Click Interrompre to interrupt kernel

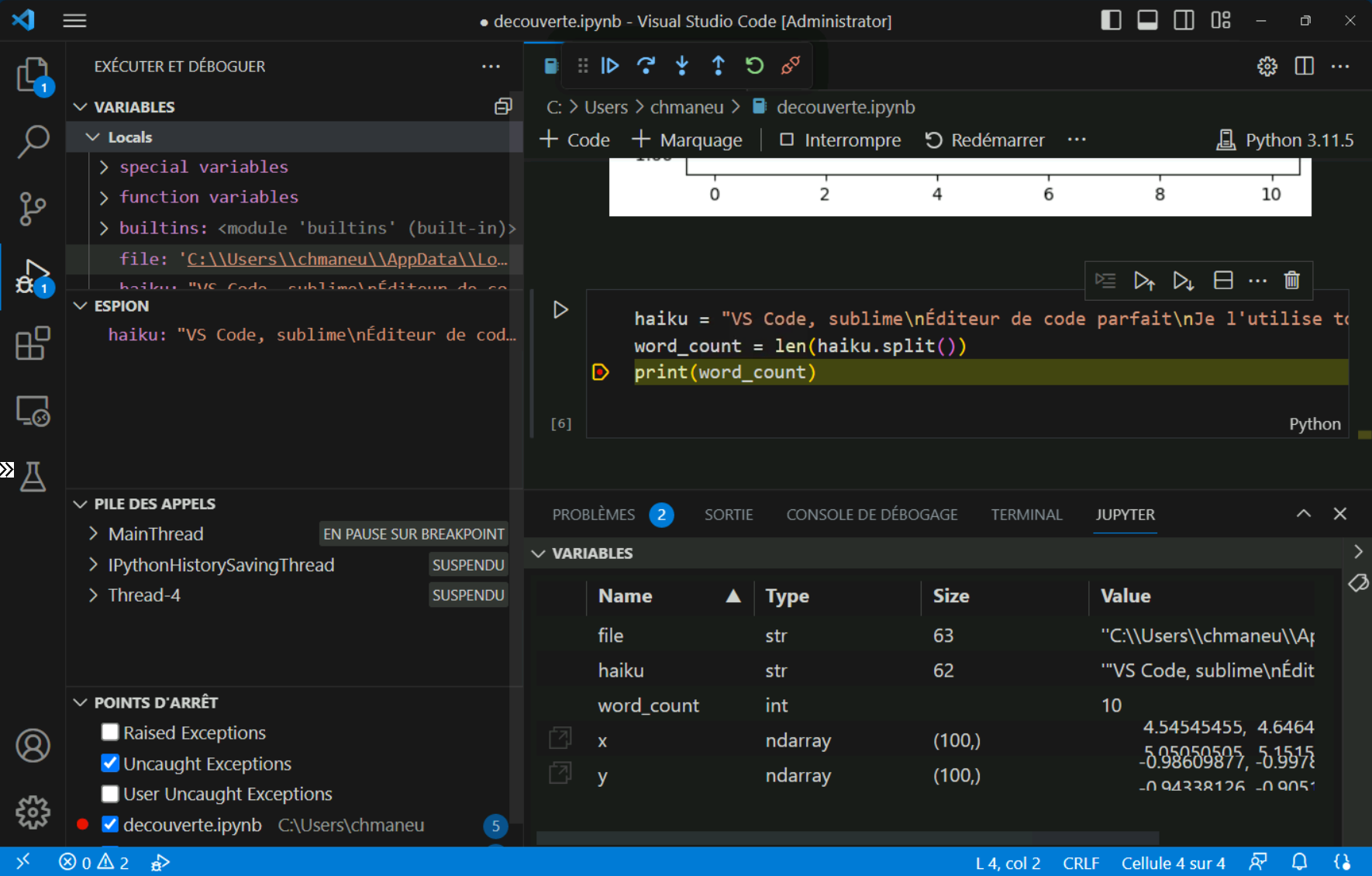tap(840, 140)
